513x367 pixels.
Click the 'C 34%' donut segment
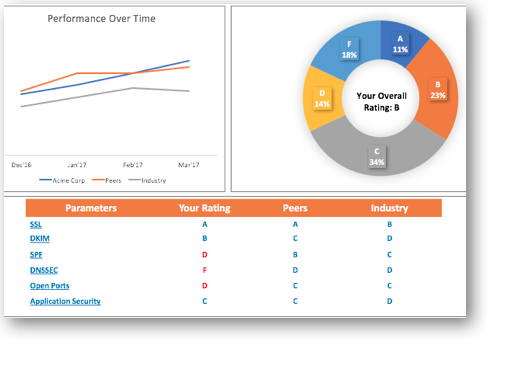coord(377,157)
